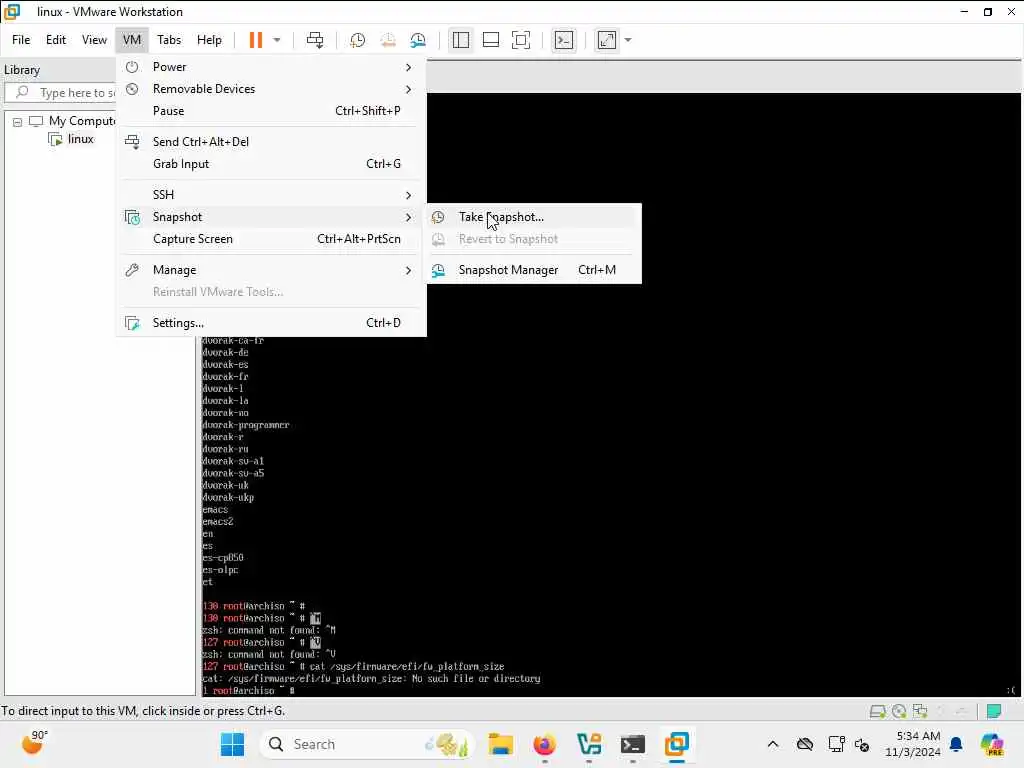The width and height of the screenshot is (1024, 768).
Task: Open the clock showing 5:34 AM
Action: 912,744
